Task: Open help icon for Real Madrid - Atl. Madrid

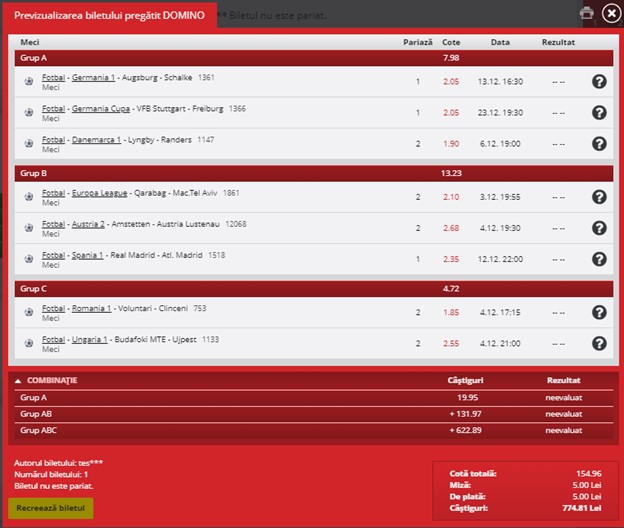Action: [x=599, y=259]
